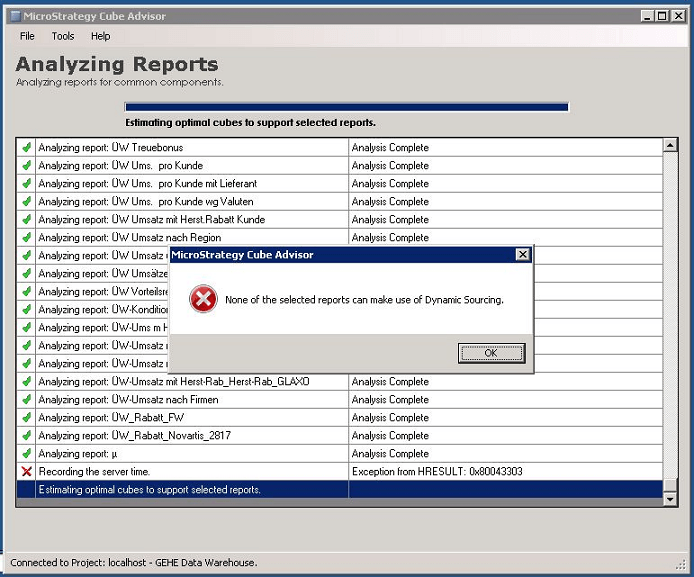Select 'ÜW Umsatz mit Herst.Rabatt Kunde' text

tap(188, 219)
